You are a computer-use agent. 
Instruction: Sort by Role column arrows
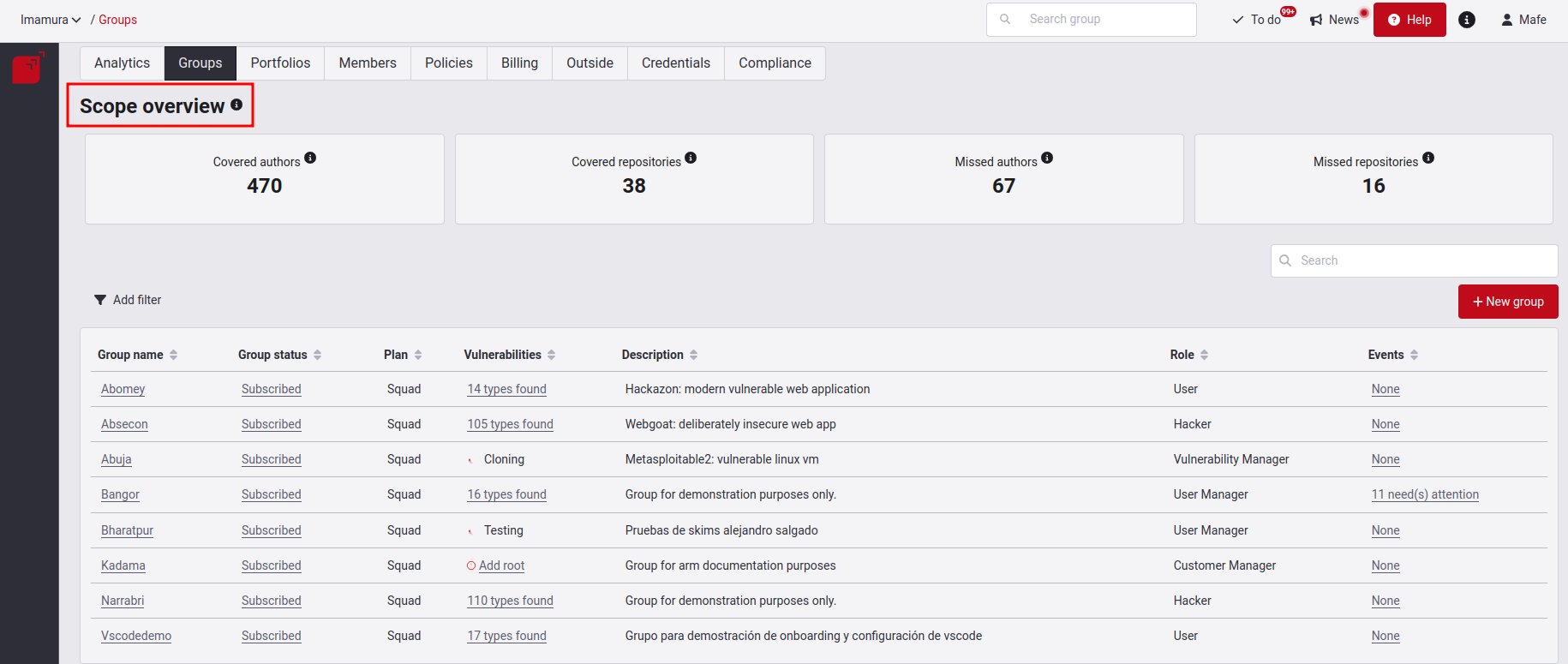point(1204,355)
